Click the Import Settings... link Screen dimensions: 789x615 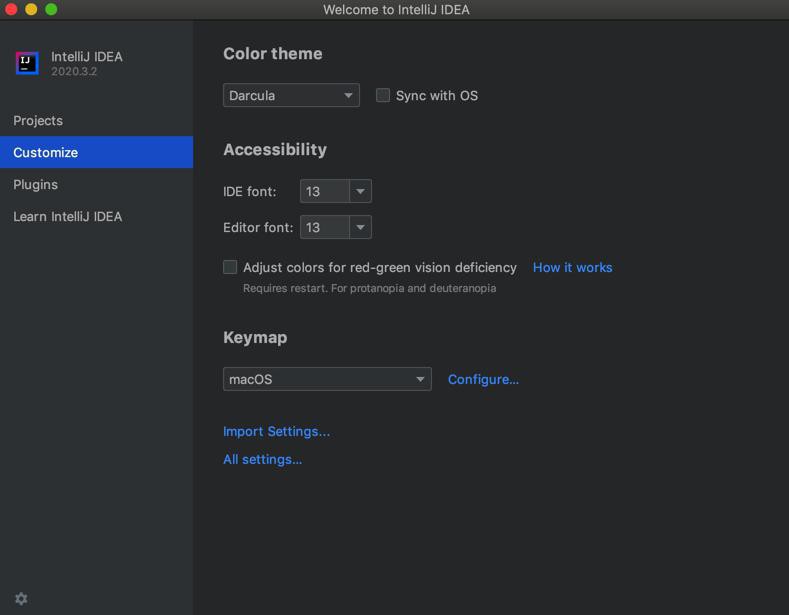click(x=276, y=431)
